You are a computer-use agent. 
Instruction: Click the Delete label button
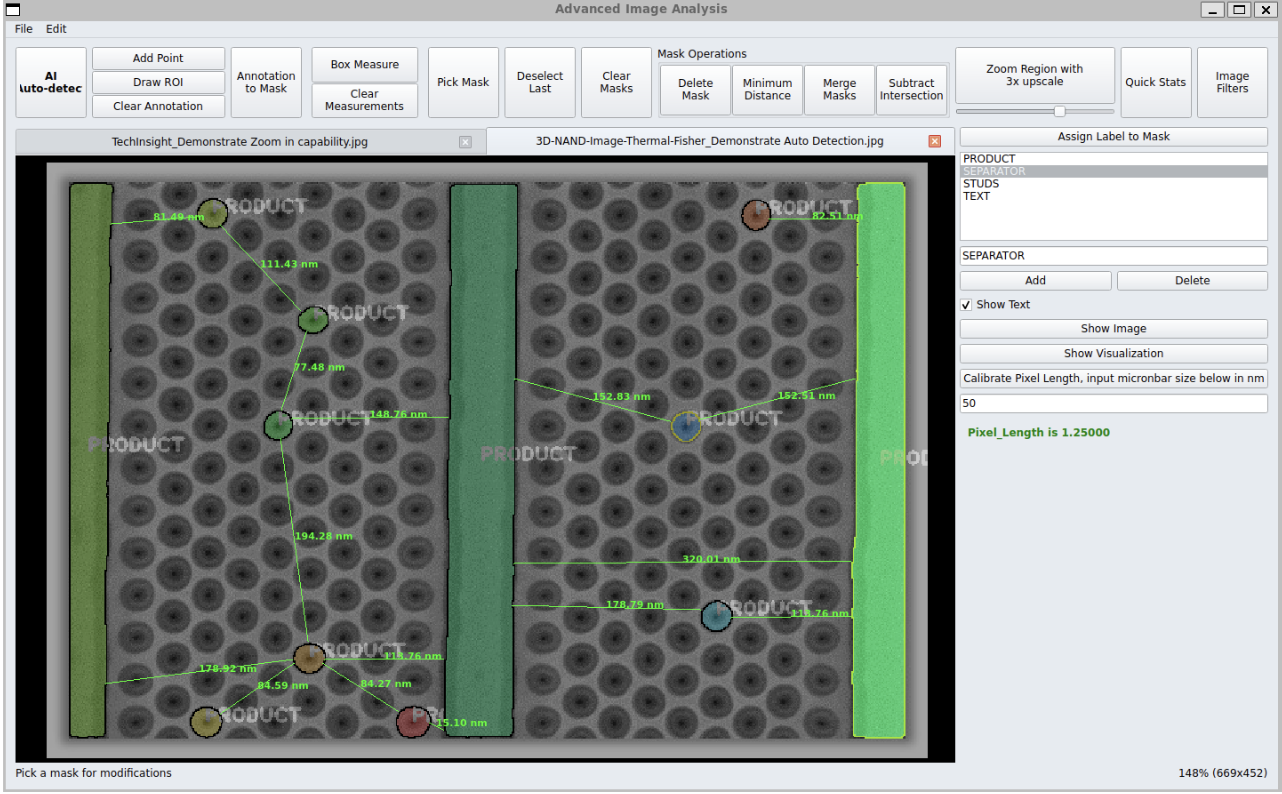click(x=1192, y=281)
